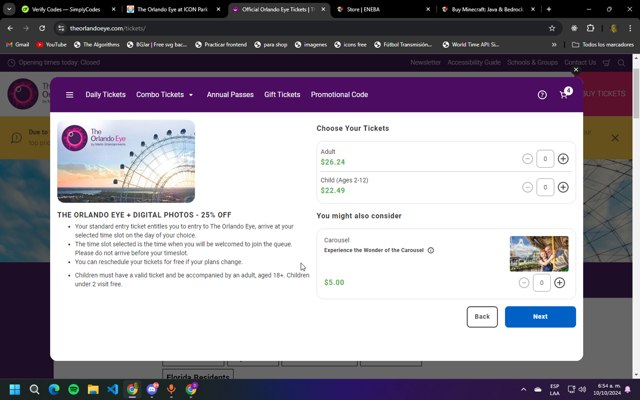Increase Adult ticket quantity
Screen dimensions: 640x400
pos(563,159)
